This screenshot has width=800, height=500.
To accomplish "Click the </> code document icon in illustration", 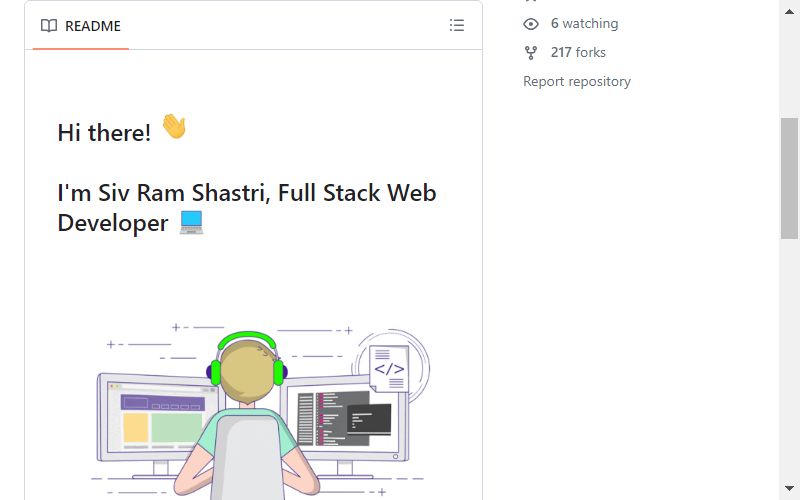I will click(x=389, y=368).
